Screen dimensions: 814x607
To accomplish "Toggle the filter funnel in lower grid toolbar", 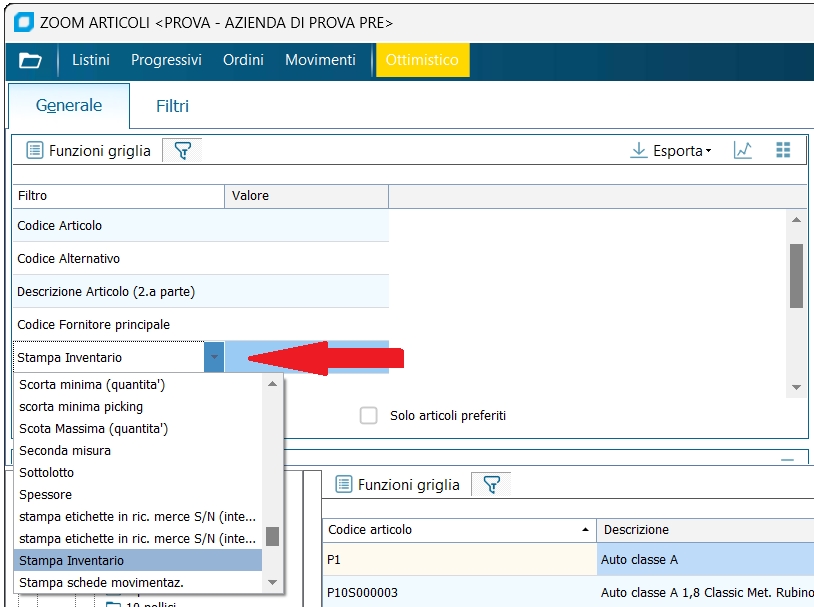I will tap(491, 485).
